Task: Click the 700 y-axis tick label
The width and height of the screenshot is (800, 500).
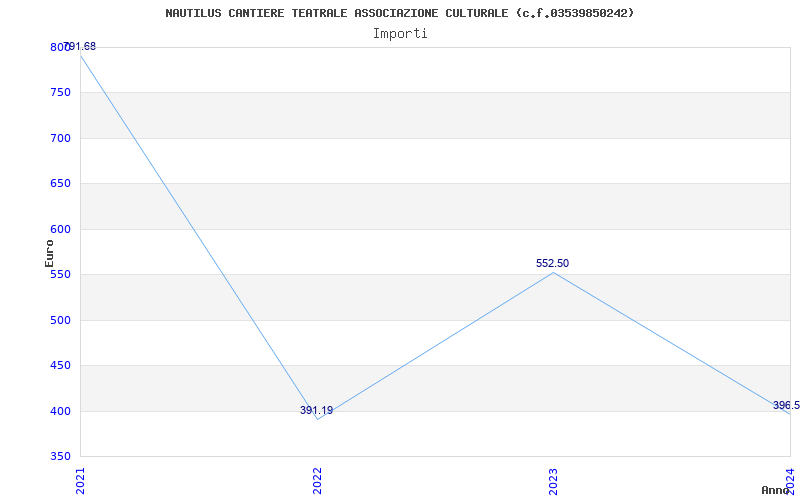Action: [x=60, y=138]
